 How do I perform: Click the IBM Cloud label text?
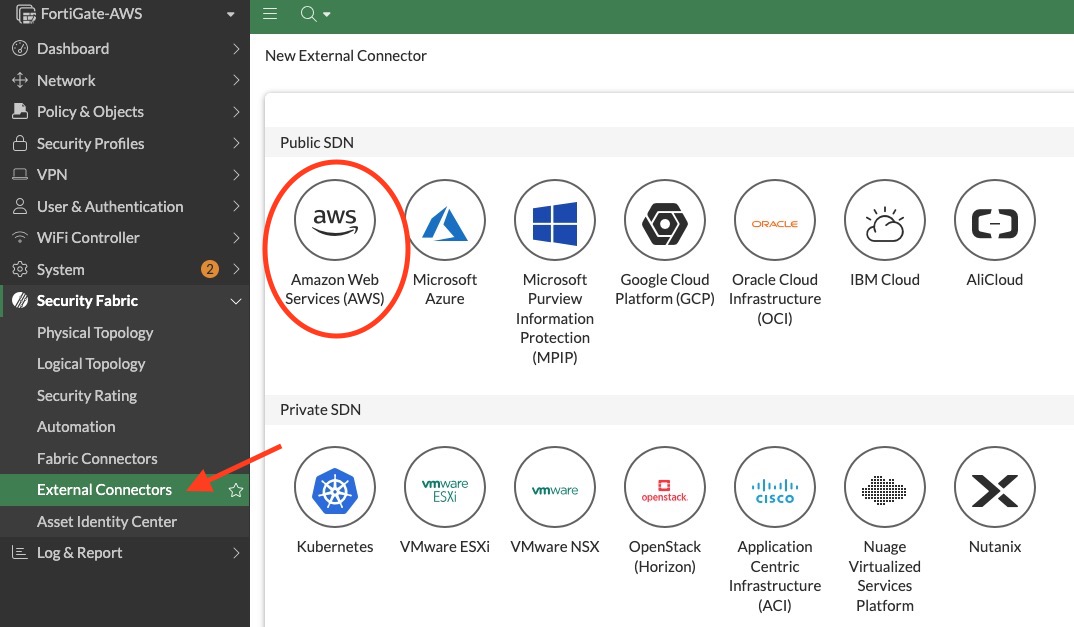tap(885, 280)
